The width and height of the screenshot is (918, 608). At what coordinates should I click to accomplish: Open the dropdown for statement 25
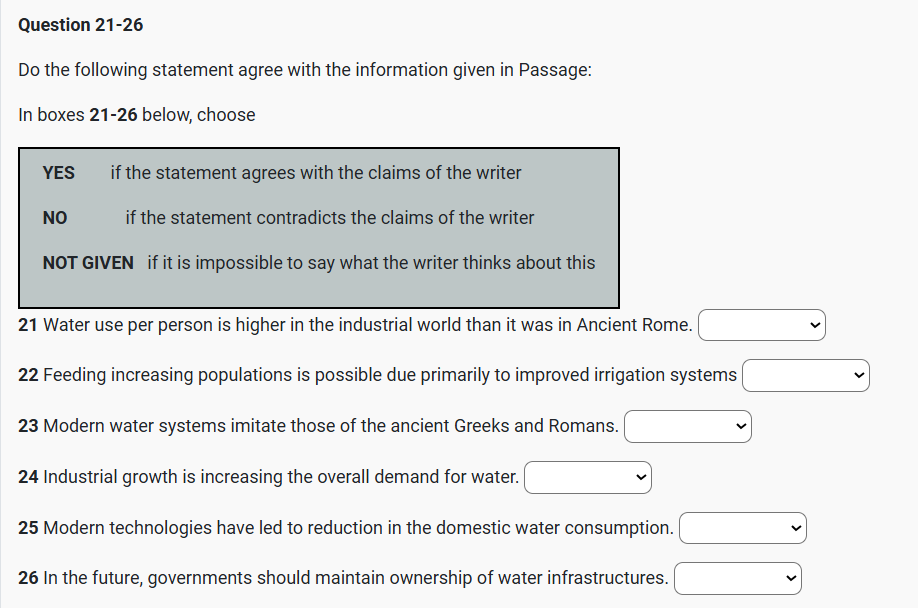[x=742, y=528]
